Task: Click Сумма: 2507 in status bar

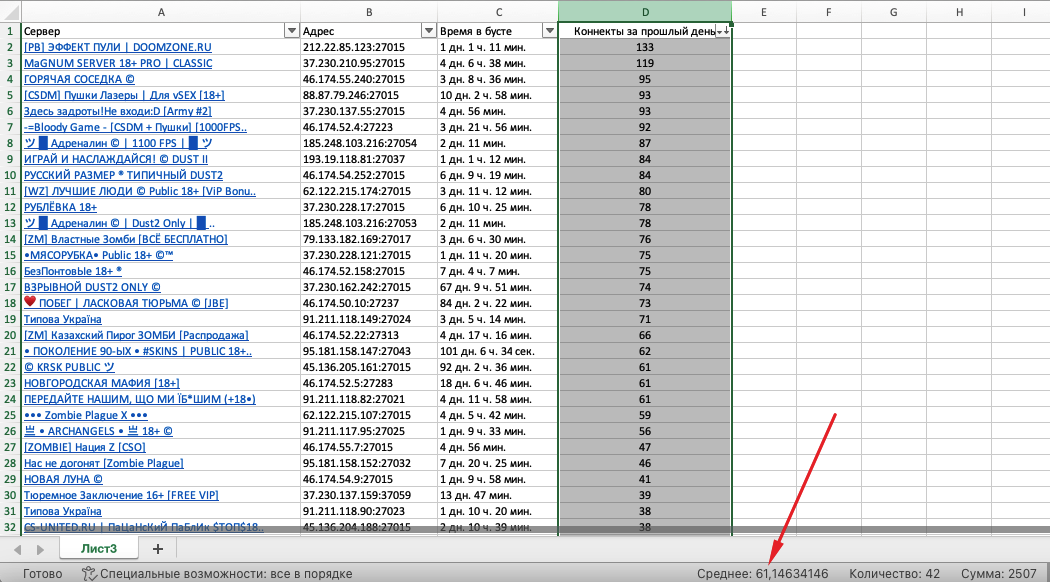Action: pos(998,573)
